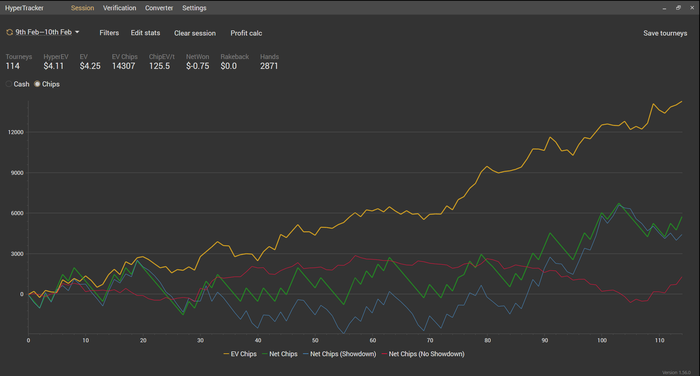Image resolution: width=700 pixels, height=376 pixels.
Task: Minimize the HyperTracker window
Action: coord(664,8)
